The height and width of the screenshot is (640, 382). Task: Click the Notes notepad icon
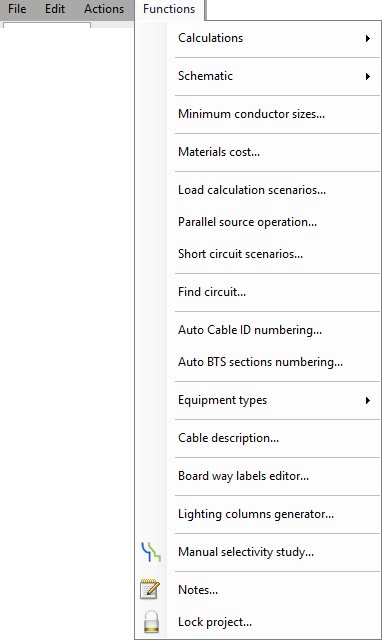(150, 589)
